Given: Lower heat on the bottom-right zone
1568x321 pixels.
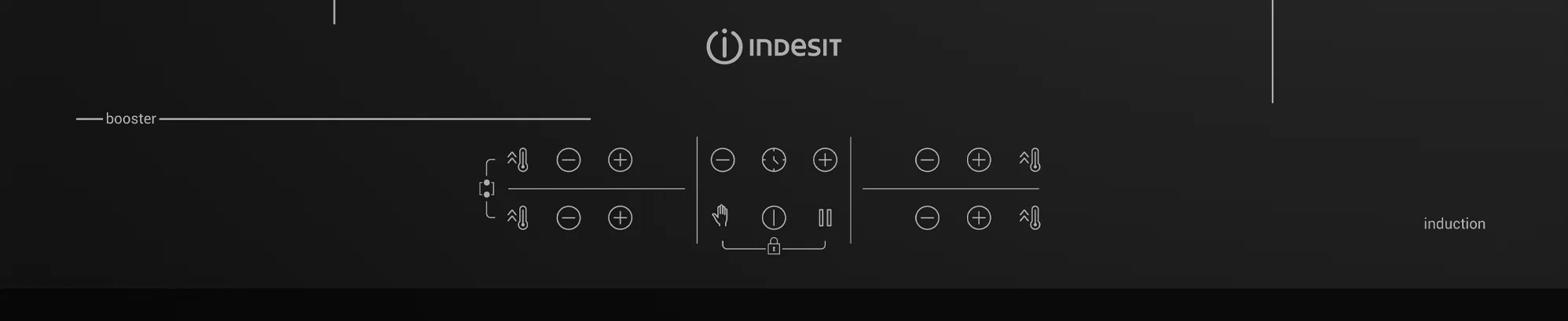Looking at the screenshot, I should click(927, 217).
